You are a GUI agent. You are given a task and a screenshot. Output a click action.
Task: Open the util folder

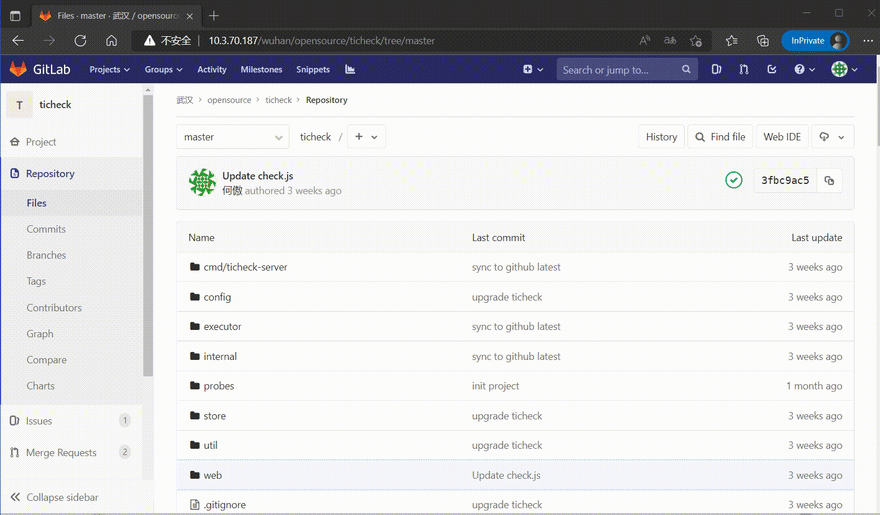(210, 445)
